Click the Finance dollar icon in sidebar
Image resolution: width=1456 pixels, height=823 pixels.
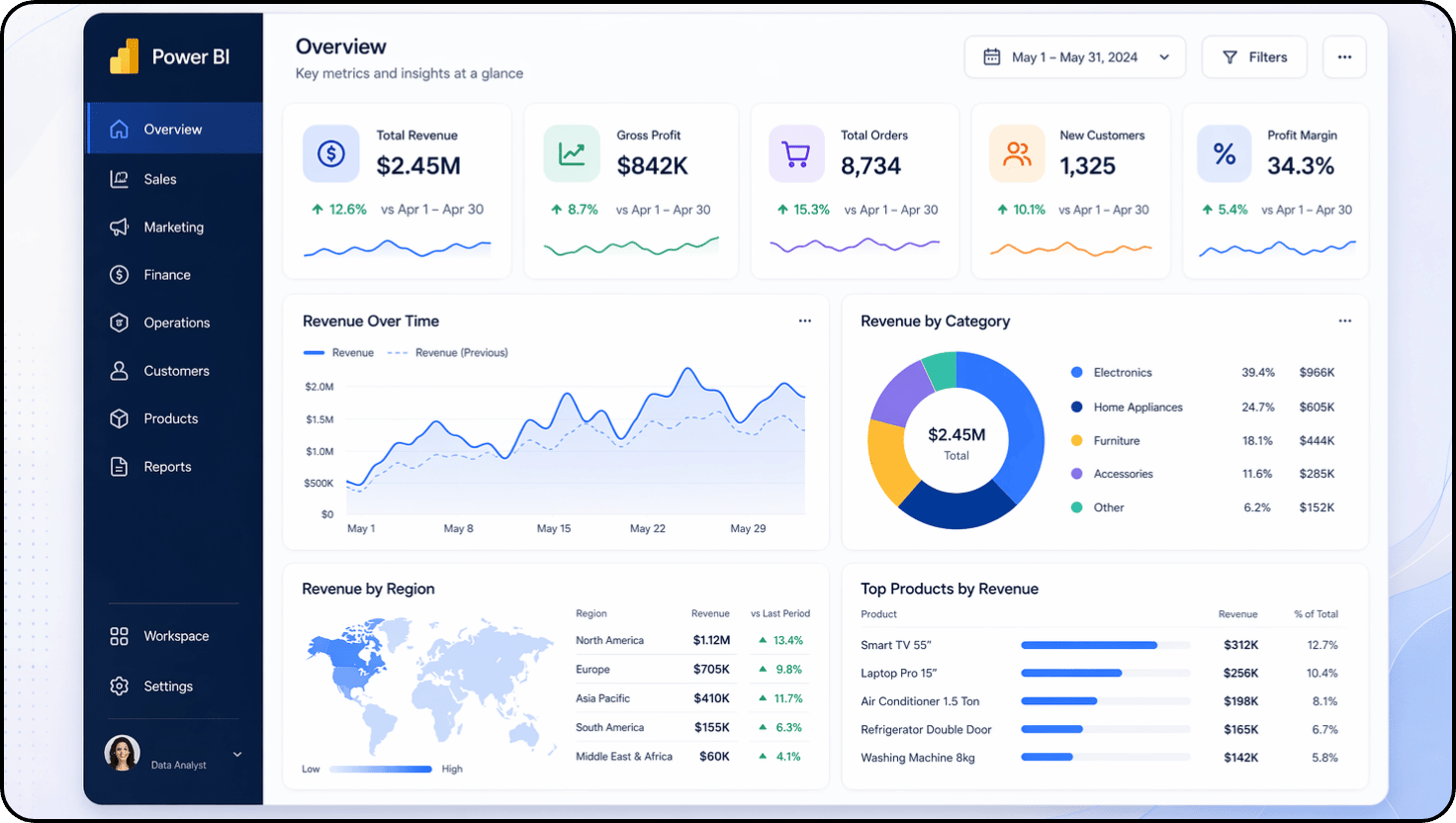point(119,274)
